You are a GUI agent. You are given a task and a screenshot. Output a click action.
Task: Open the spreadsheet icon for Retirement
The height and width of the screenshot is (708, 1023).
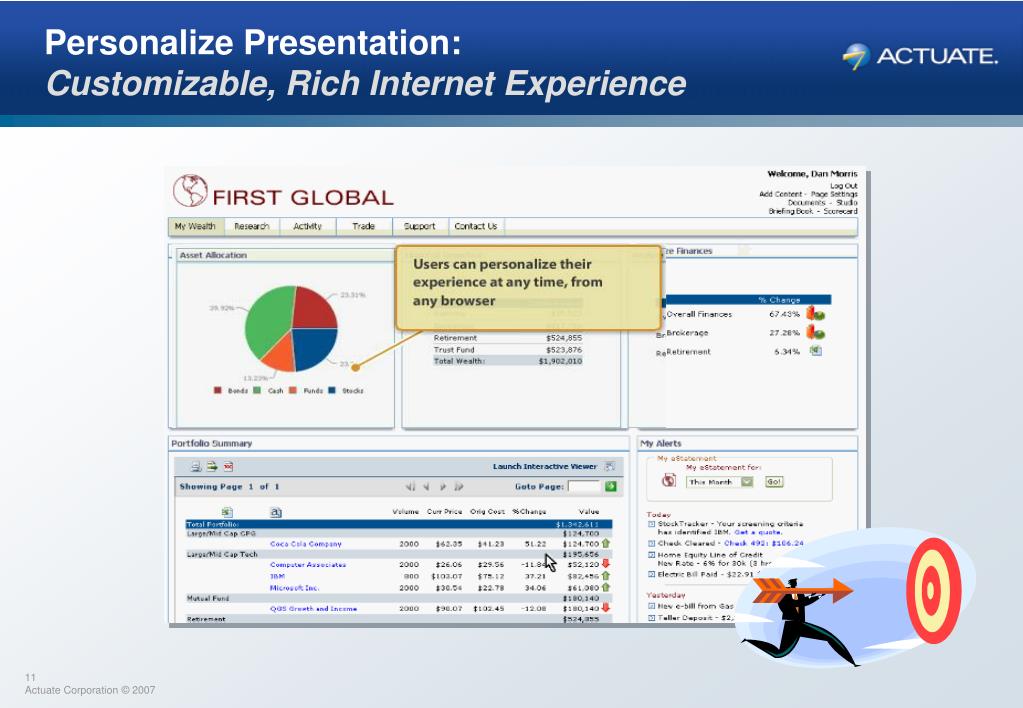[816, 351]
